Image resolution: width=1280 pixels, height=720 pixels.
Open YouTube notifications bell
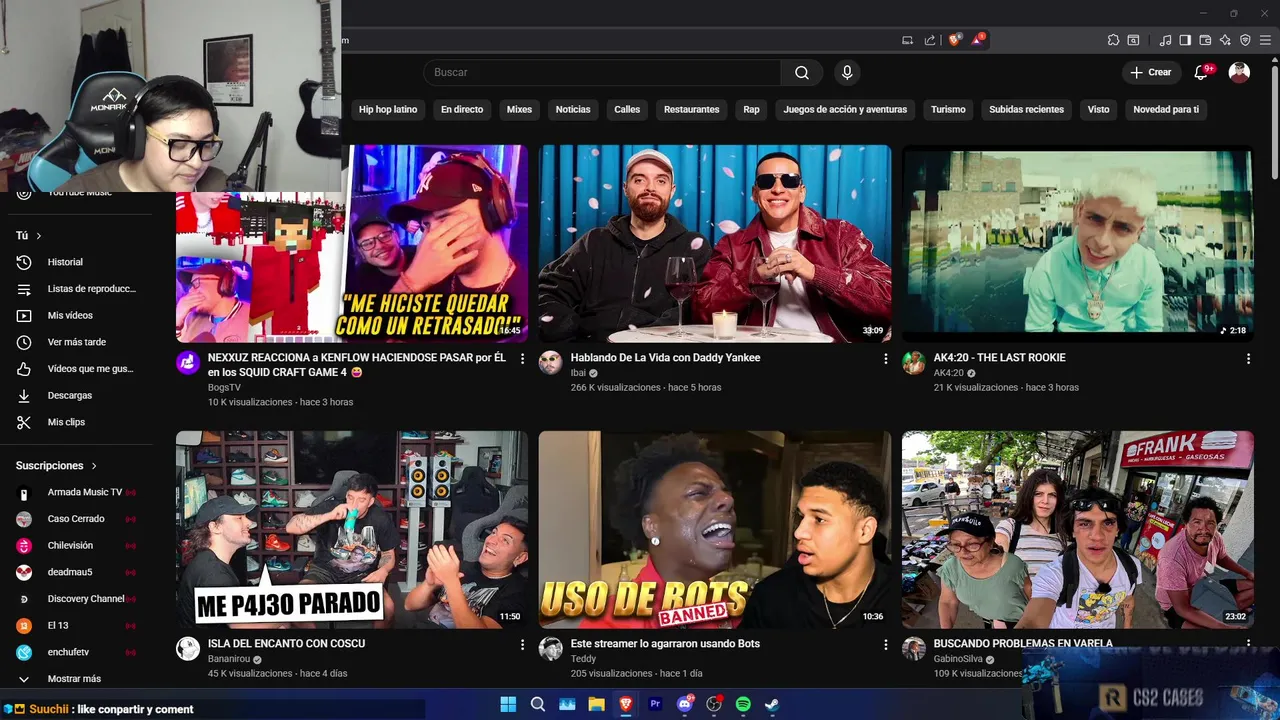[1202, 72]
